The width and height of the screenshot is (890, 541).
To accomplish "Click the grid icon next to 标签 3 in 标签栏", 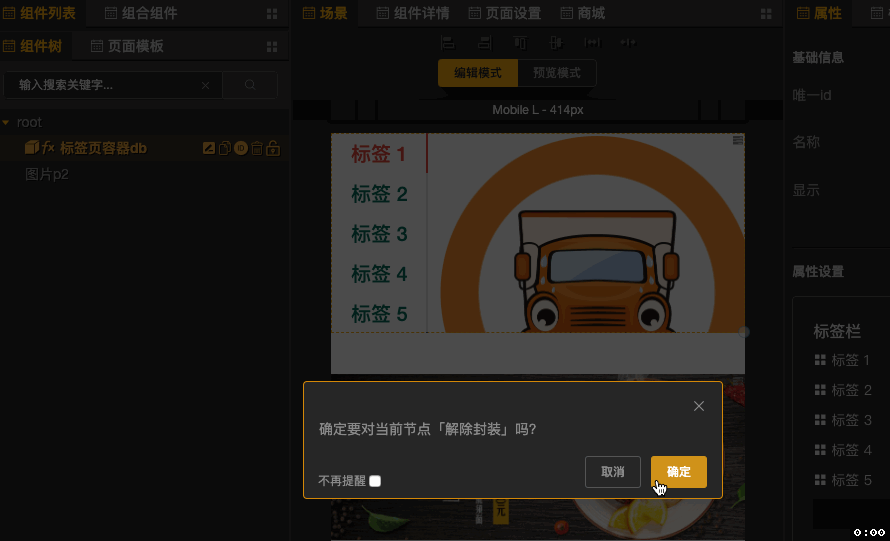I will [x=820, y=420].
